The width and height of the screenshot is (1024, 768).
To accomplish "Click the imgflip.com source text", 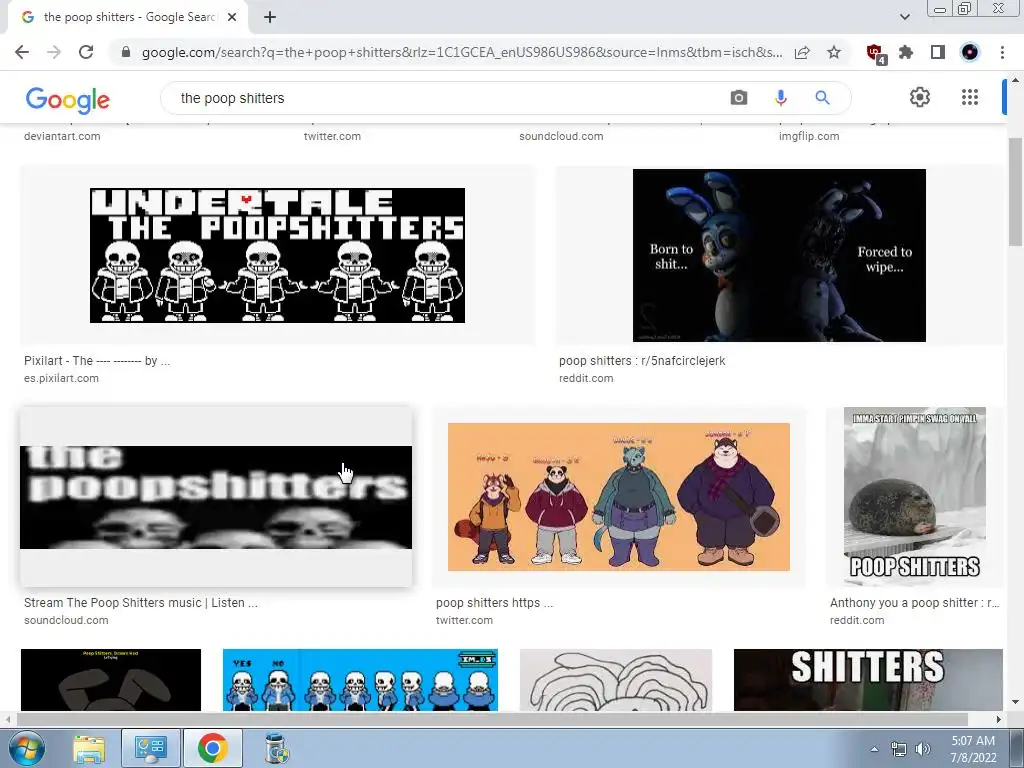I will [808, 136].
